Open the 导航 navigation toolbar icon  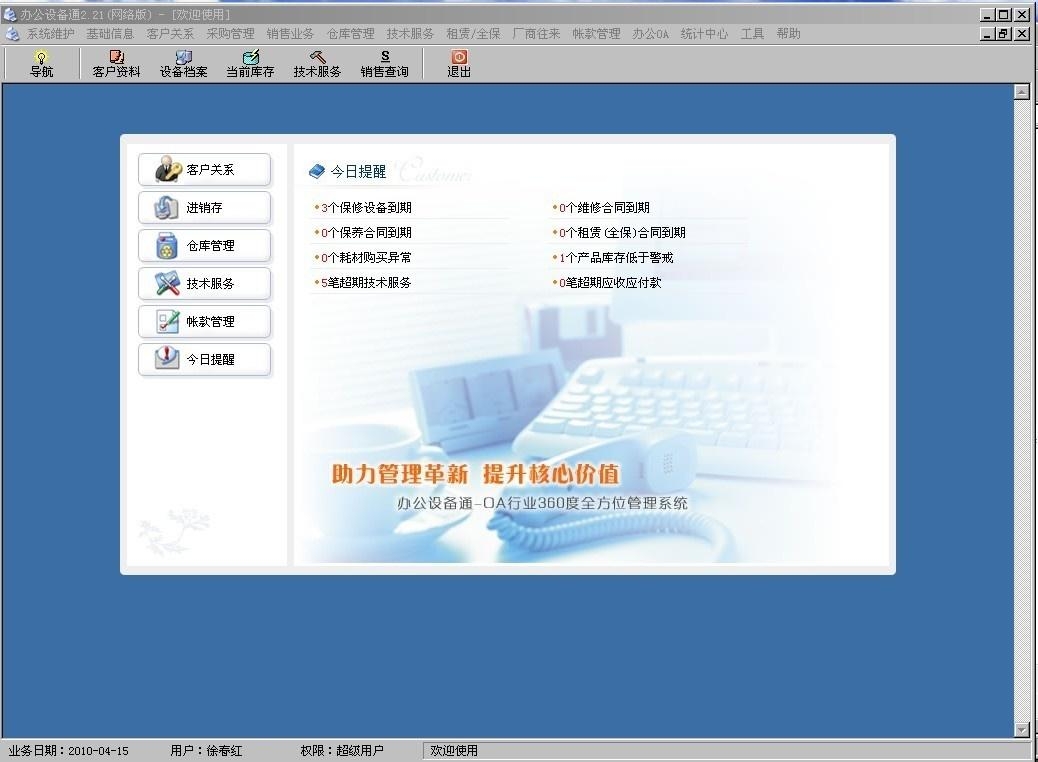[x=41, y=64]
